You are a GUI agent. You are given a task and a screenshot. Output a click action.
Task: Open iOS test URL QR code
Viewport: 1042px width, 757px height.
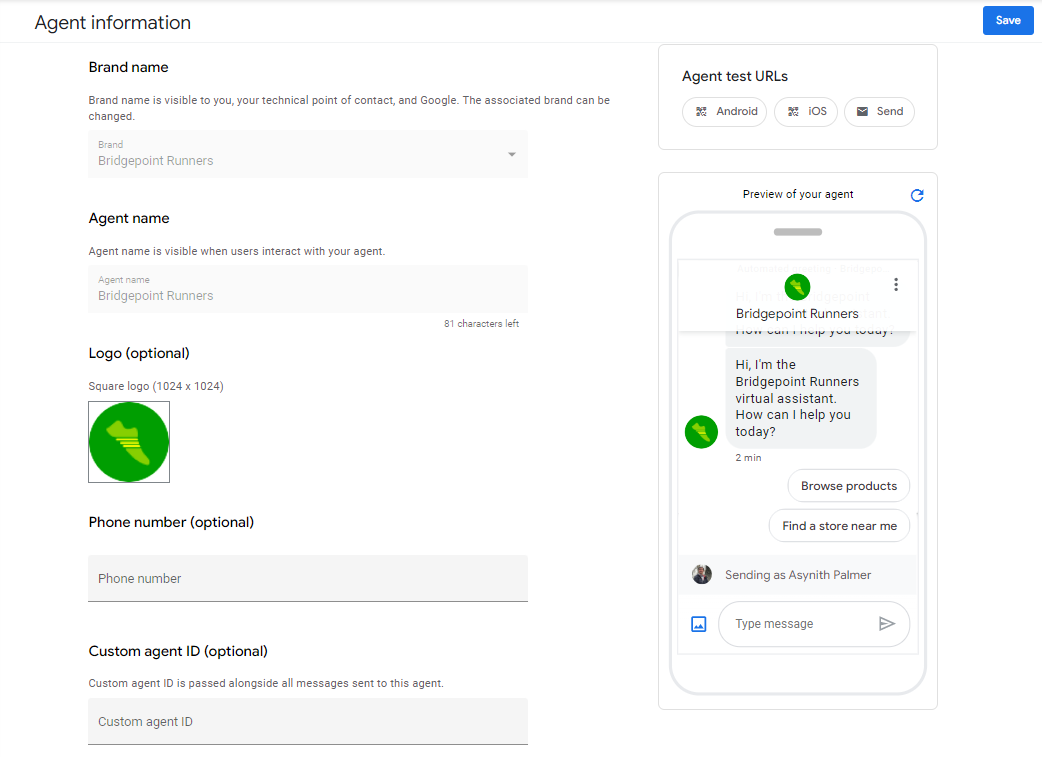pos(806,112)
